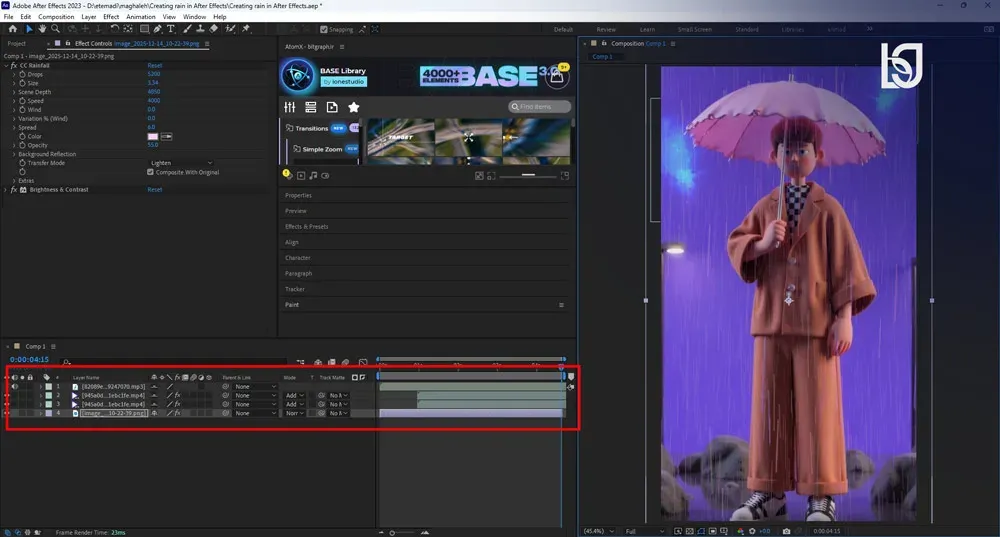This screenshot has height=537, width=1000.
Task: Select the Roto Brush tool
Action: tap(230, 29)
